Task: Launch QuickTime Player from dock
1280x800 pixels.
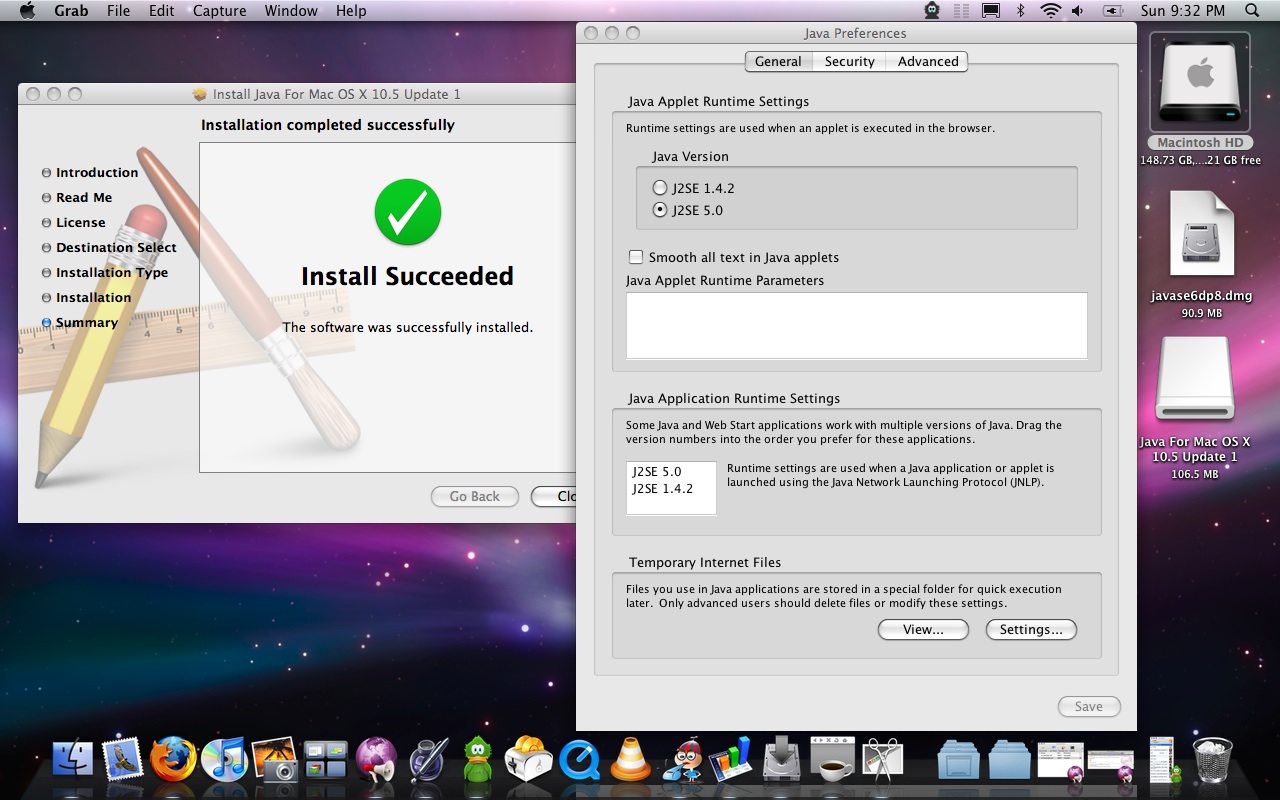Action: tap(580, 760)
